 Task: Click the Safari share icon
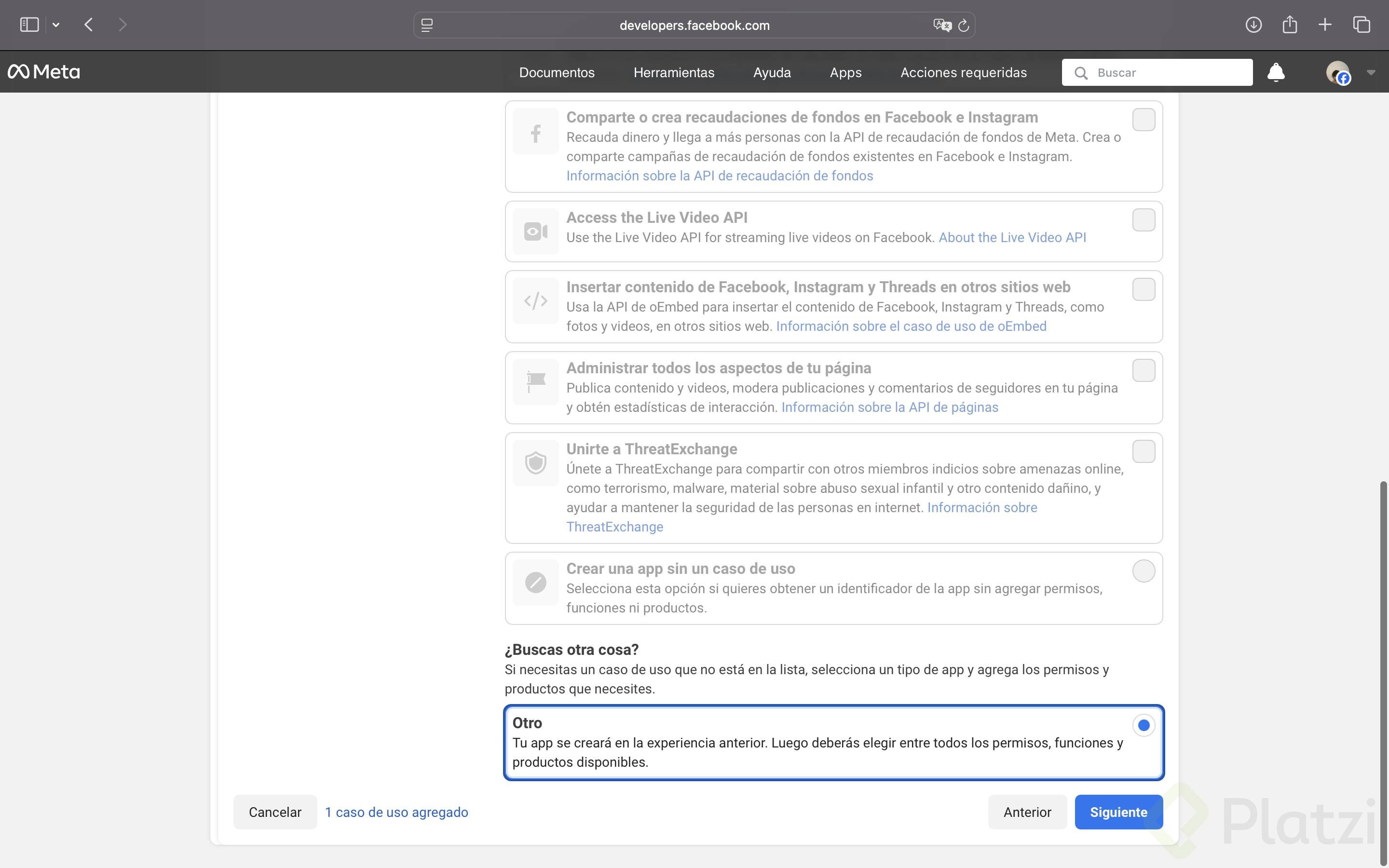pyautogui.click(x=1289, y=25)
